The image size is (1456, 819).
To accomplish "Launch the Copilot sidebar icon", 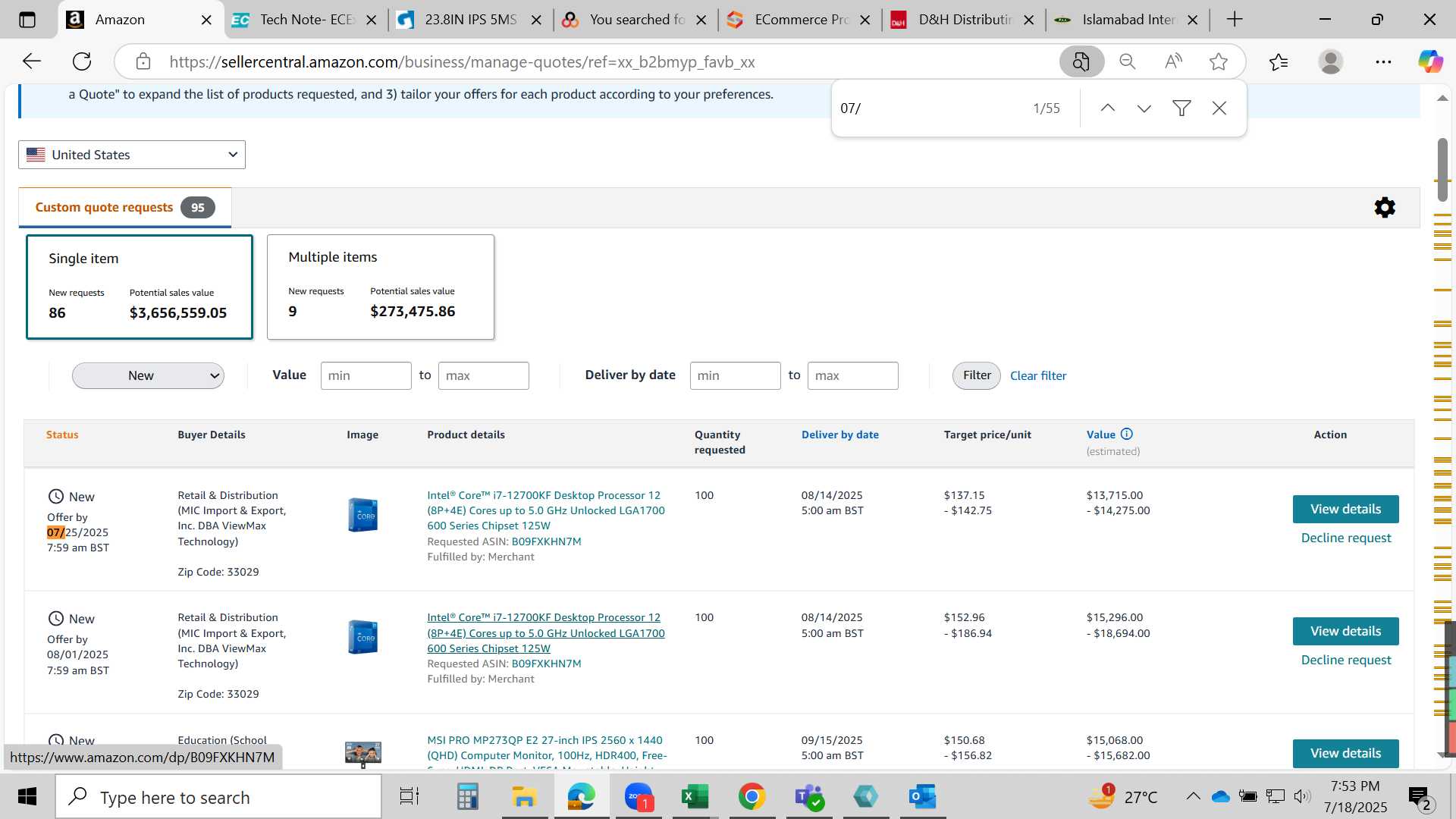I will tap(1431, 61).
